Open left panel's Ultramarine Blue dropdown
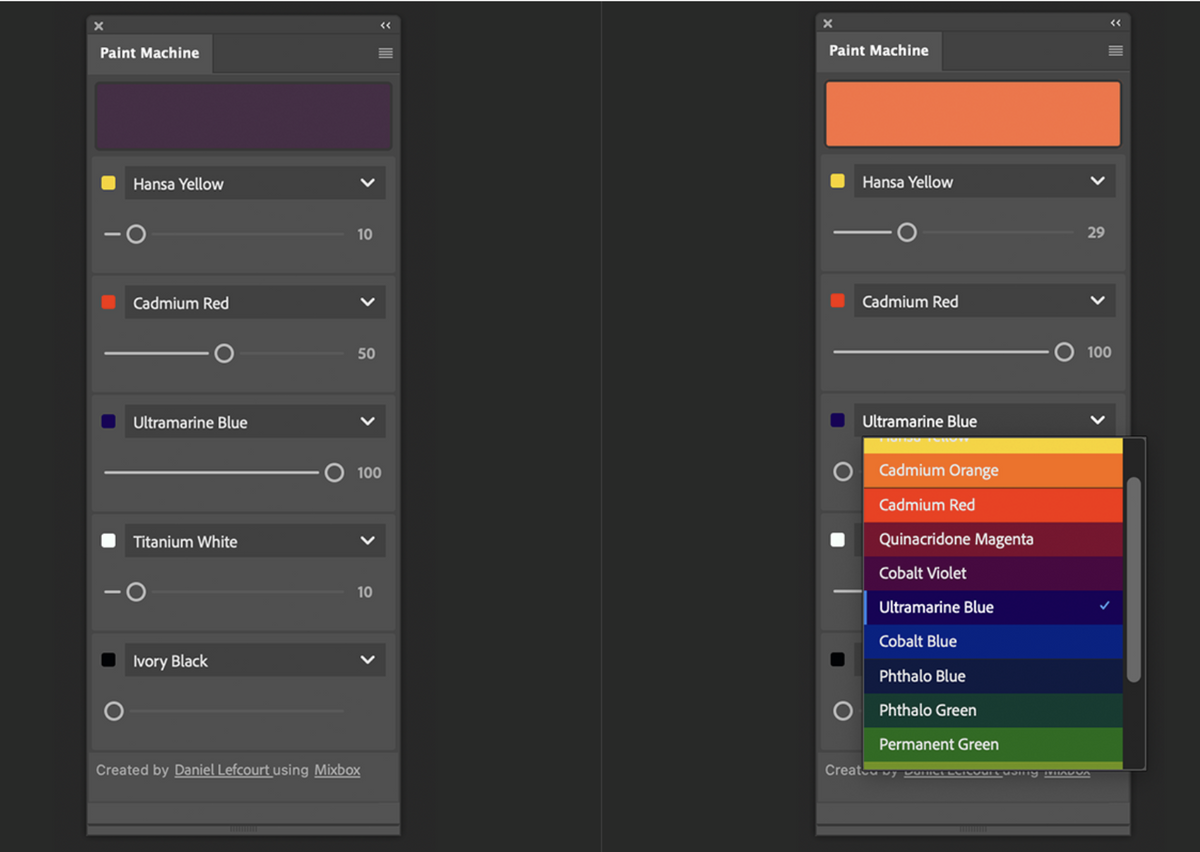The height and width of the screenshot is (852, 1200). point(255,423)
